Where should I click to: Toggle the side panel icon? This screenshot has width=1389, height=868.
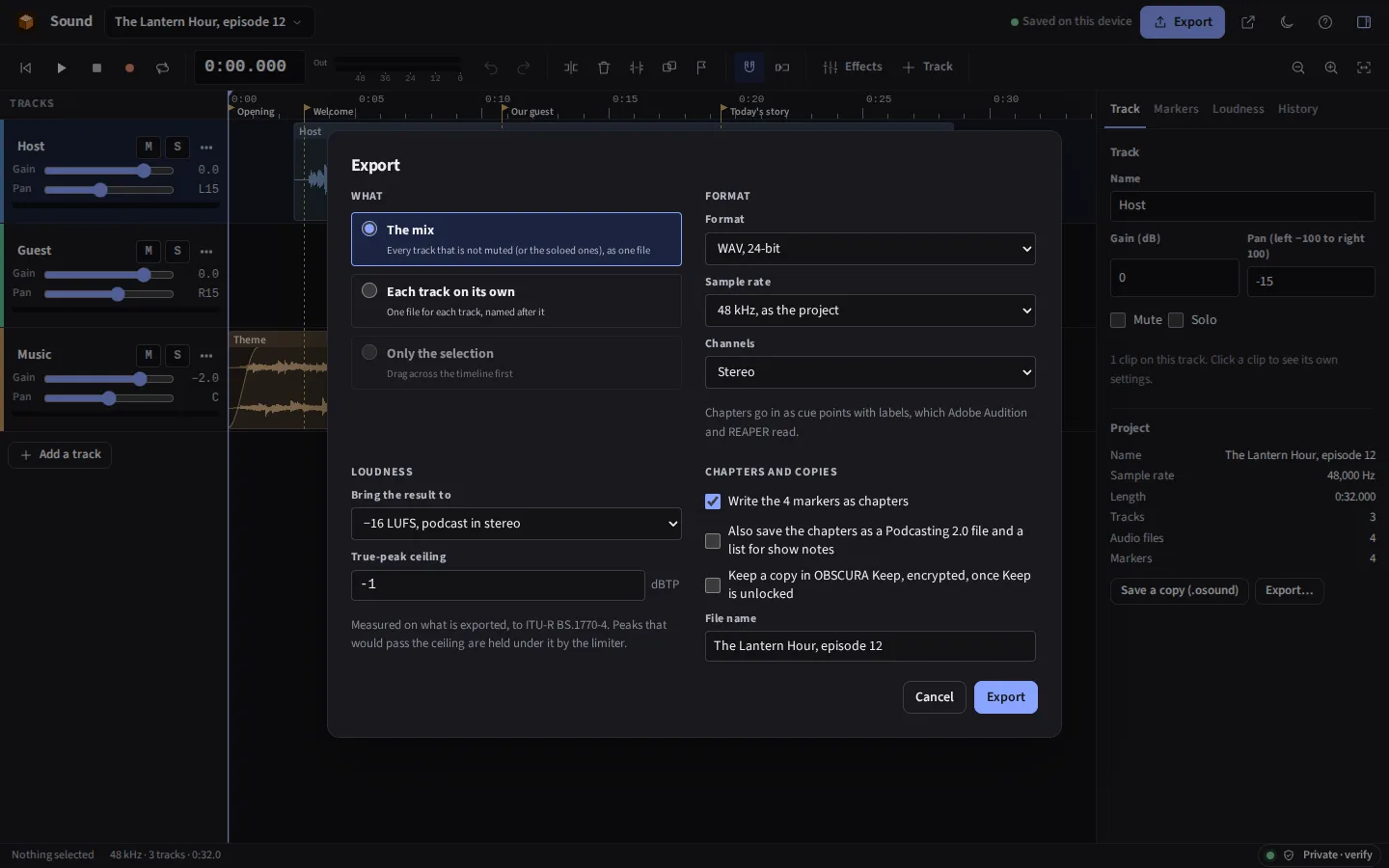click(1364, 22)
